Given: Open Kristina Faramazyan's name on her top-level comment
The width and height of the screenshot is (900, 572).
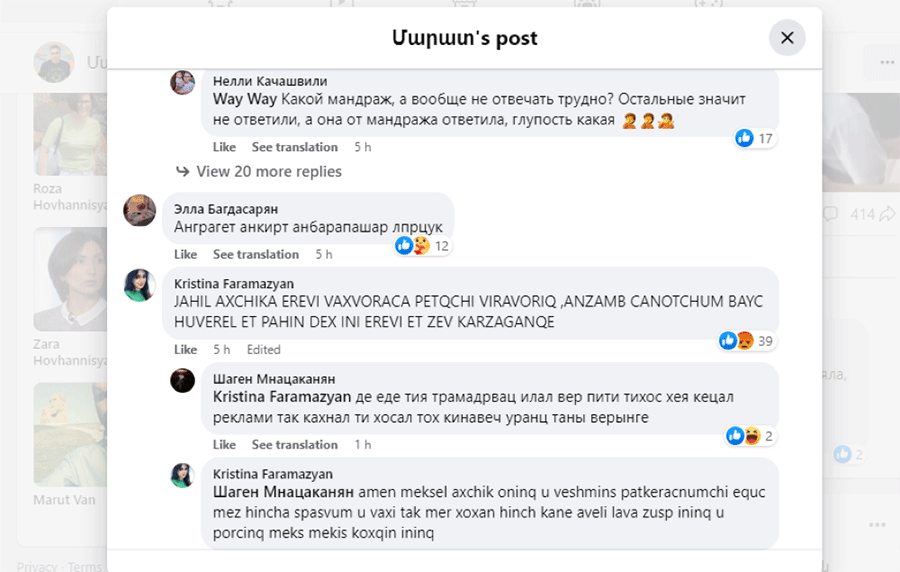Looking at the screenshot, I should pyautogui.click(x=234, y=284).
